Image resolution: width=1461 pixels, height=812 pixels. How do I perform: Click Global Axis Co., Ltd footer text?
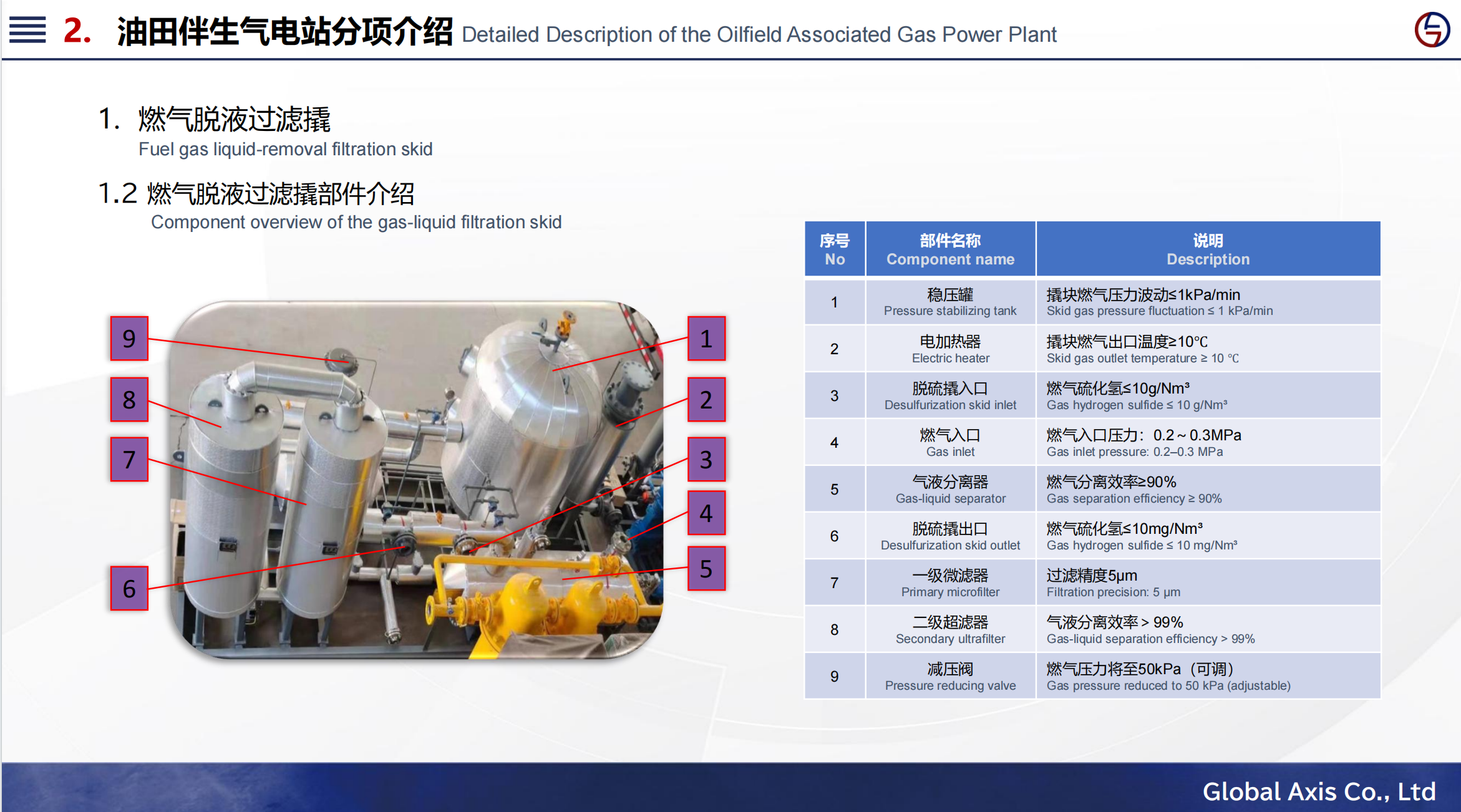tap(1319, 791)
